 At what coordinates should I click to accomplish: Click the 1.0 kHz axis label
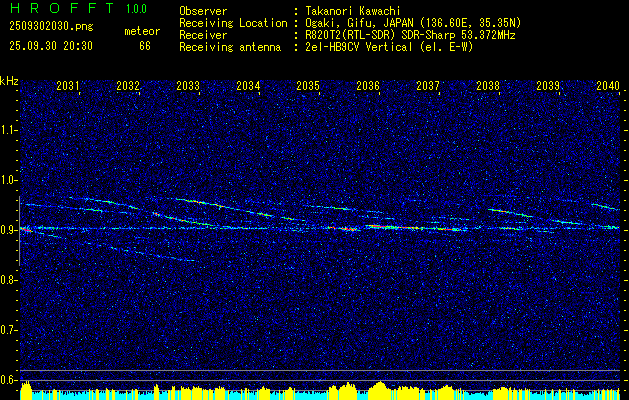pos(8,180)
